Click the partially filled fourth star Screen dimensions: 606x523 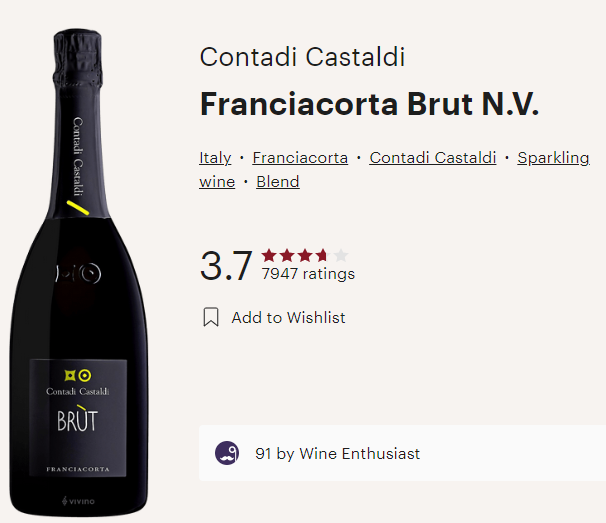(323, 256)
